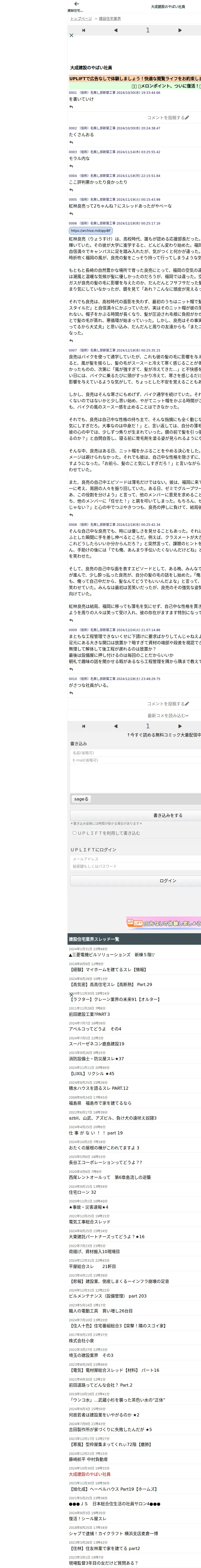Open thread 住友林業で家を建てる part2
Viewport: 201px width, 1568px height.
pyautogui.click(x=104, y=1548)
